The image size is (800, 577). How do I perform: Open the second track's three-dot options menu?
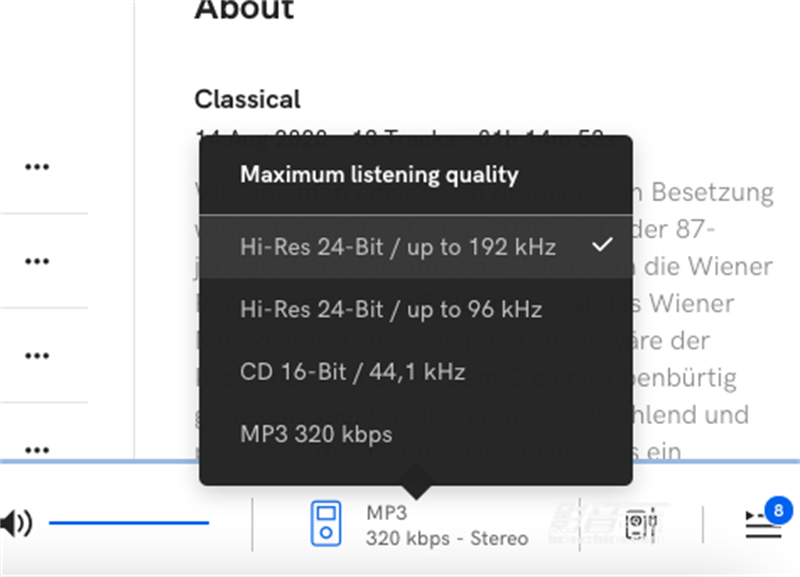(x=37, y=261)
